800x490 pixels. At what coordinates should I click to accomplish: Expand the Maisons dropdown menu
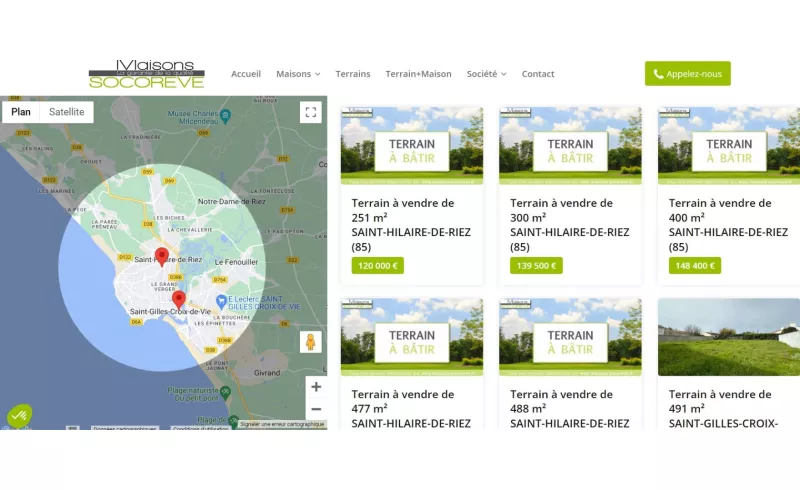pyautogui.click(x=298, y=74)
